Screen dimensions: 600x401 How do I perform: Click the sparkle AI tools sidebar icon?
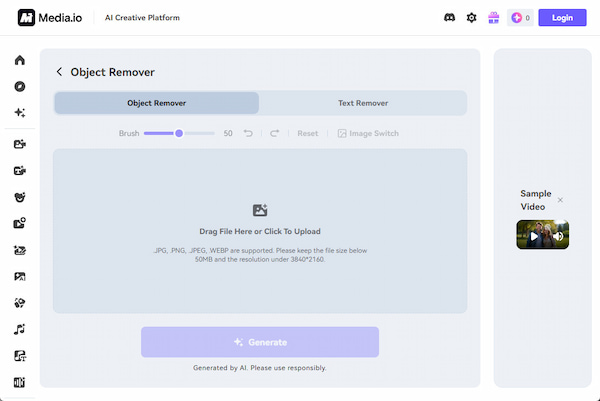pyautogui.click(x=19, y=113)
